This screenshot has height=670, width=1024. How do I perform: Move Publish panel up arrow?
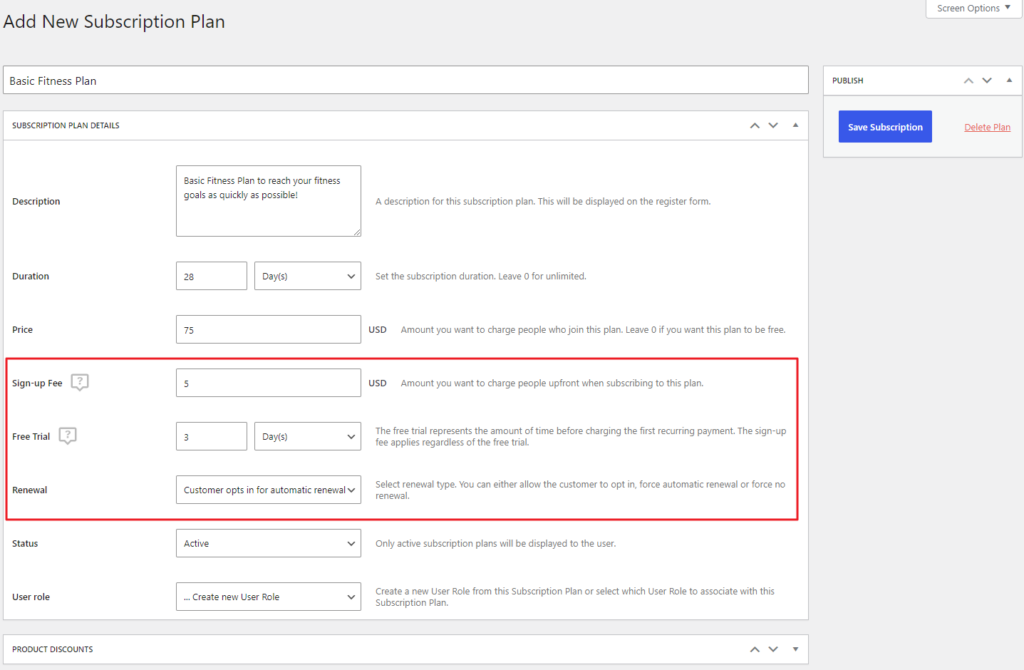[x=968, y=81]
